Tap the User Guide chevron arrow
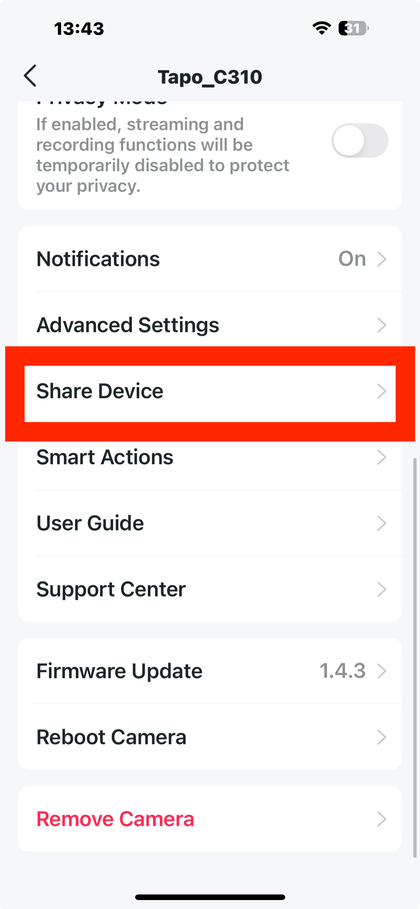 (381, 523)
